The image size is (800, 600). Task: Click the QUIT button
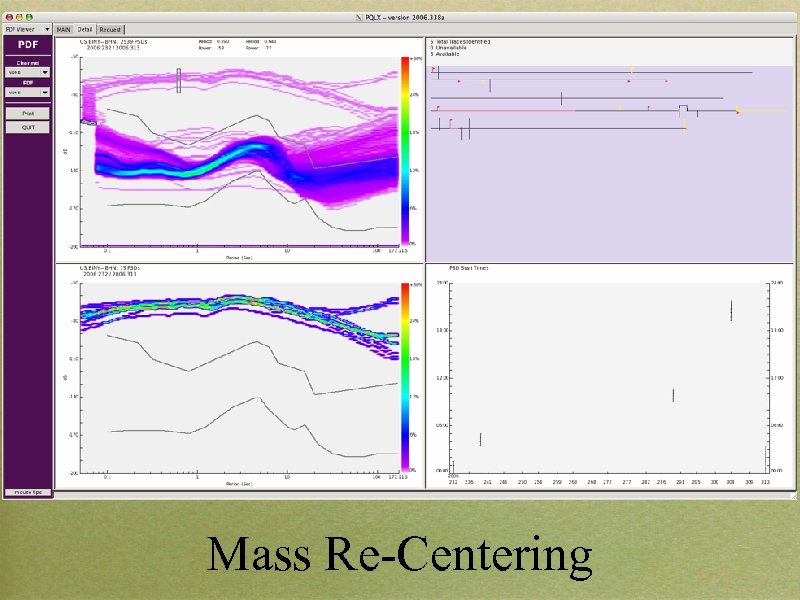(x=27, y=127)
